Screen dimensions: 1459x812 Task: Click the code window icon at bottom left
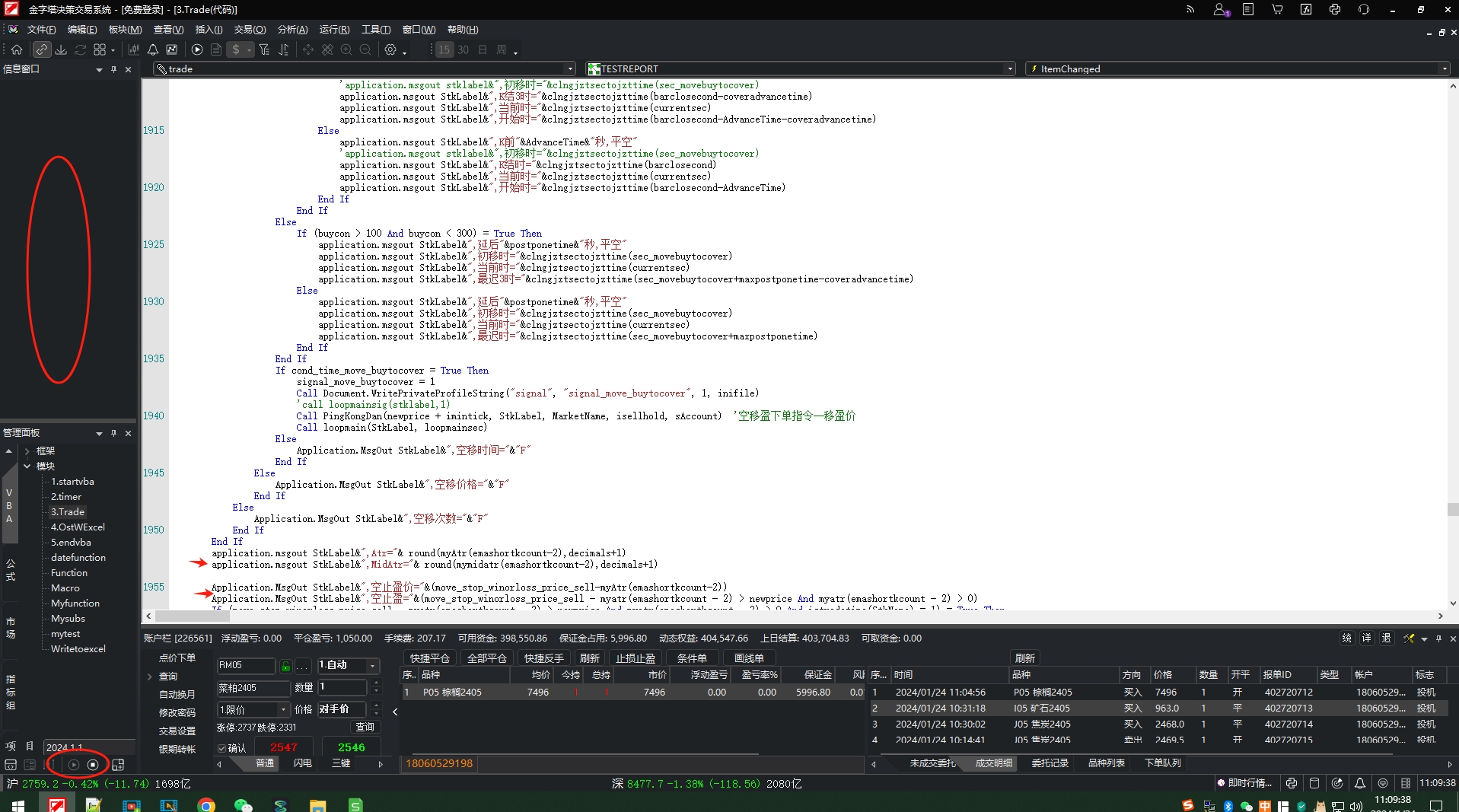coord(11,765)
